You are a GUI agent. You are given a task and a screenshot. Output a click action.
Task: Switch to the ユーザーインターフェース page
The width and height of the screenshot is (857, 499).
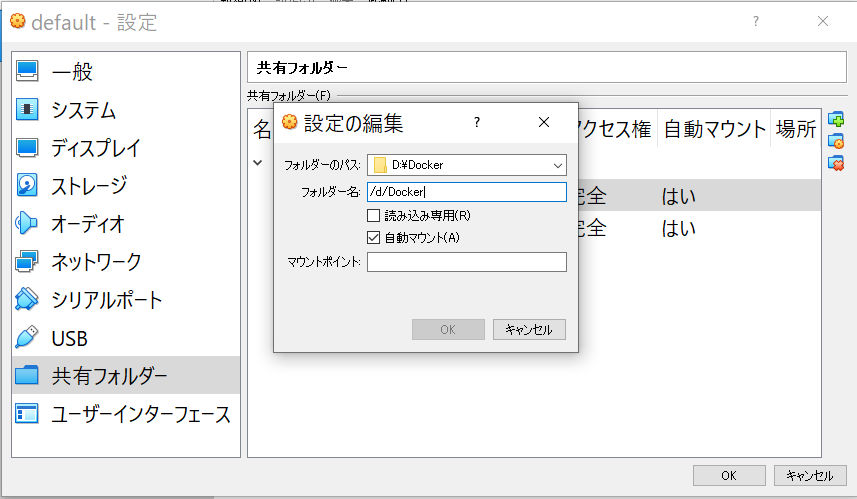140,414
